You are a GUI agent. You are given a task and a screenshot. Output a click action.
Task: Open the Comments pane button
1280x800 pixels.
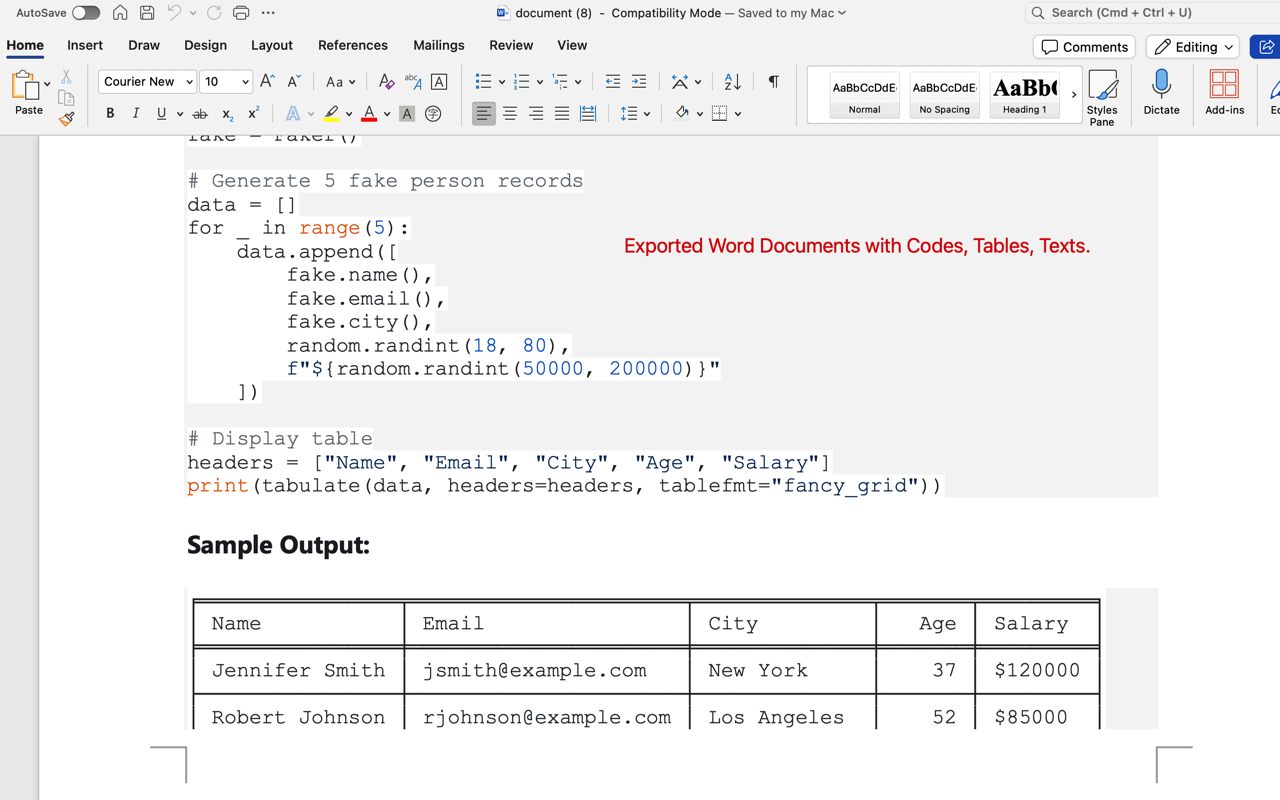(1084, 47)
